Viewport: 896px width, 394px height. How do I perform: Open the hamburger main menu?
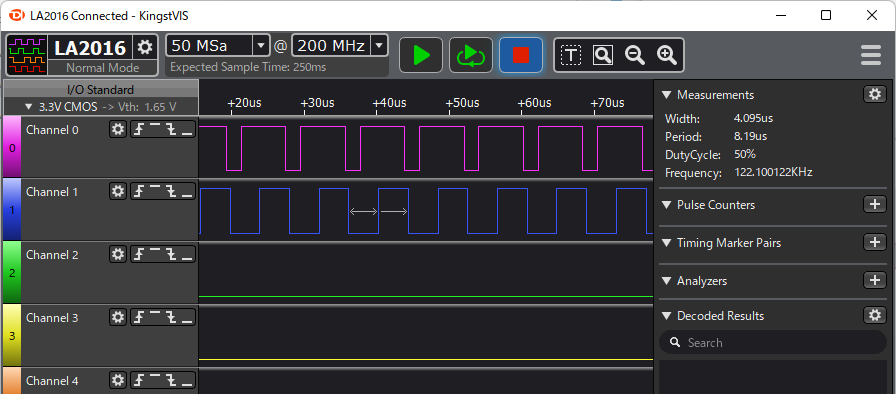pos(871,55)
